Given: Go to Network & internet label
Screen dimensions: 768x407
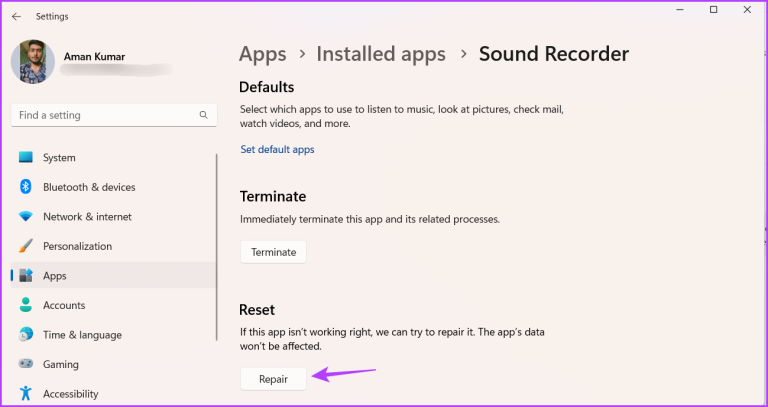Looking at the screenshot, I should (x=87, y=216).
